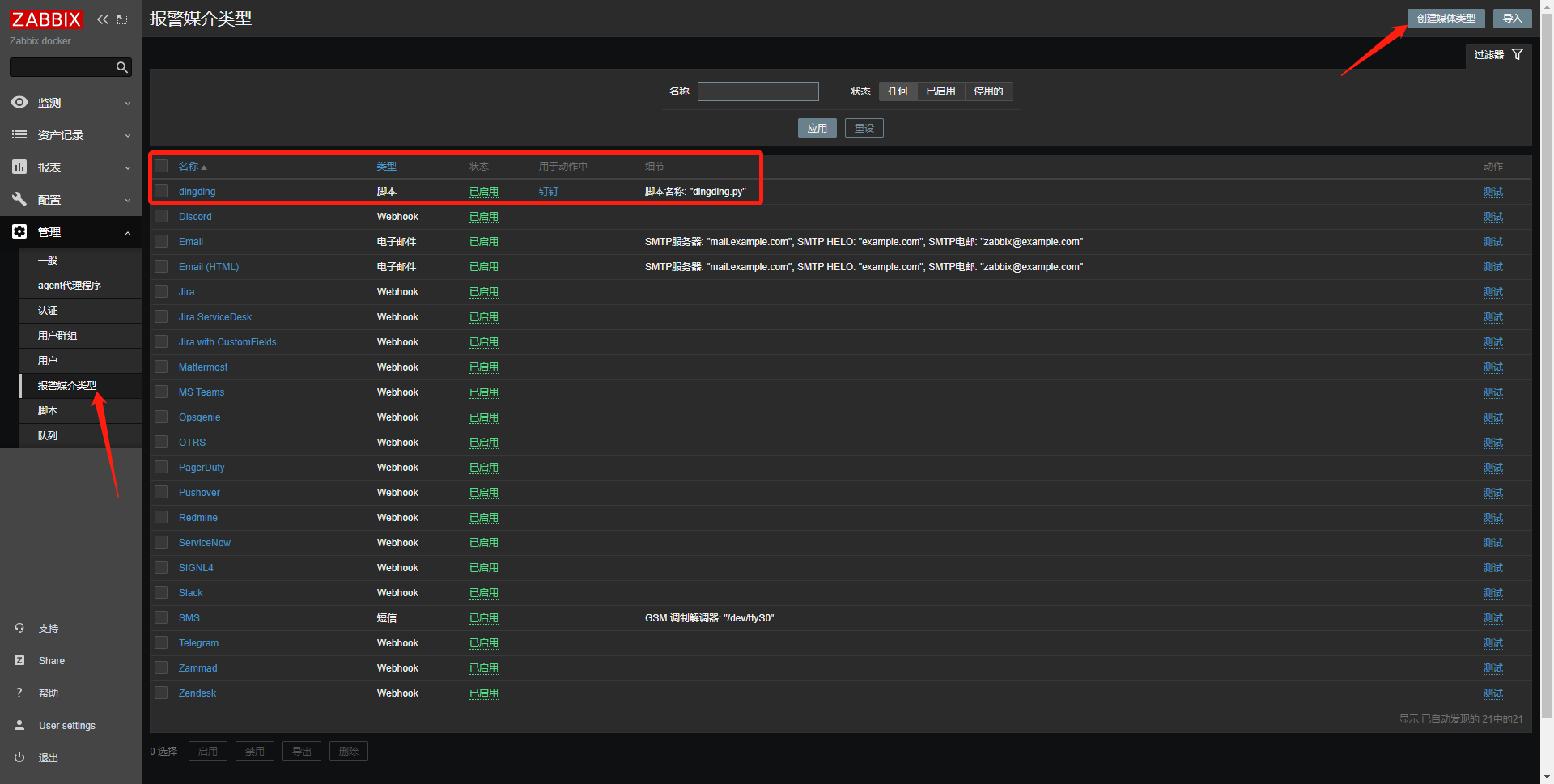
Task: Expand the 监测 menu chevron
Action: [x=128, y=104]
